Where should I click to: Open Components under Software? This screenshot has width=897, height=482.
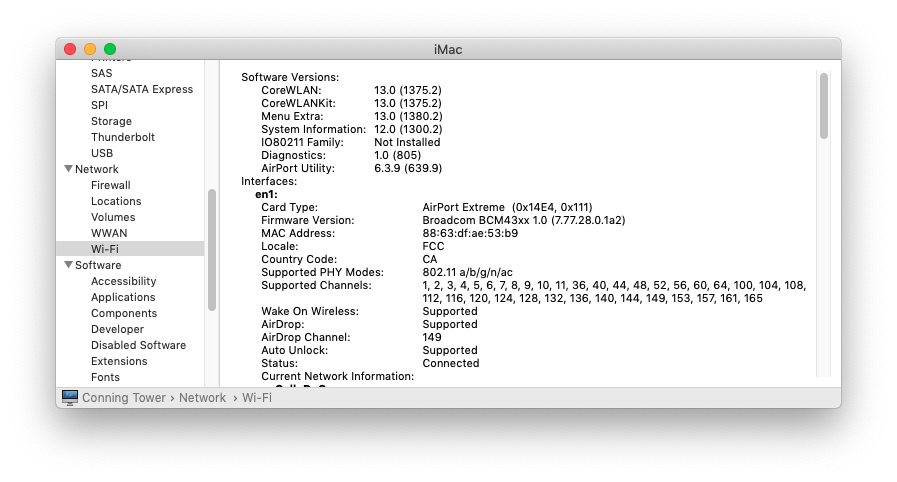124,313
